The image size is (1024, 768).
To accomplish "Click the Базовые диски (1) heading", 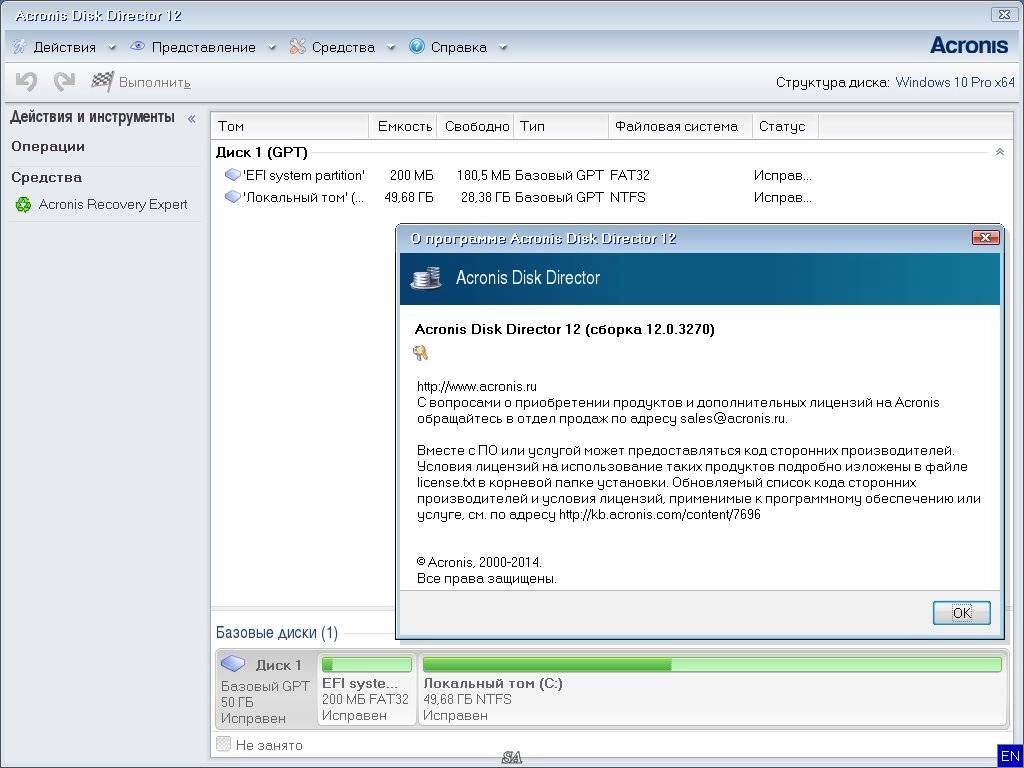I will [x=277, y=632].
